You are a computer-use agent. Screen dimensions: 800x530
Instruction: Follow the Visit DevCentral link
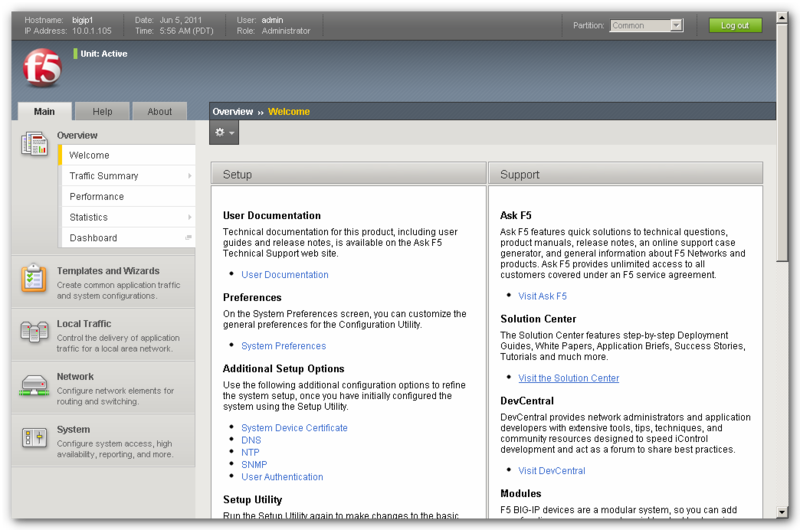tap(552, 471)
